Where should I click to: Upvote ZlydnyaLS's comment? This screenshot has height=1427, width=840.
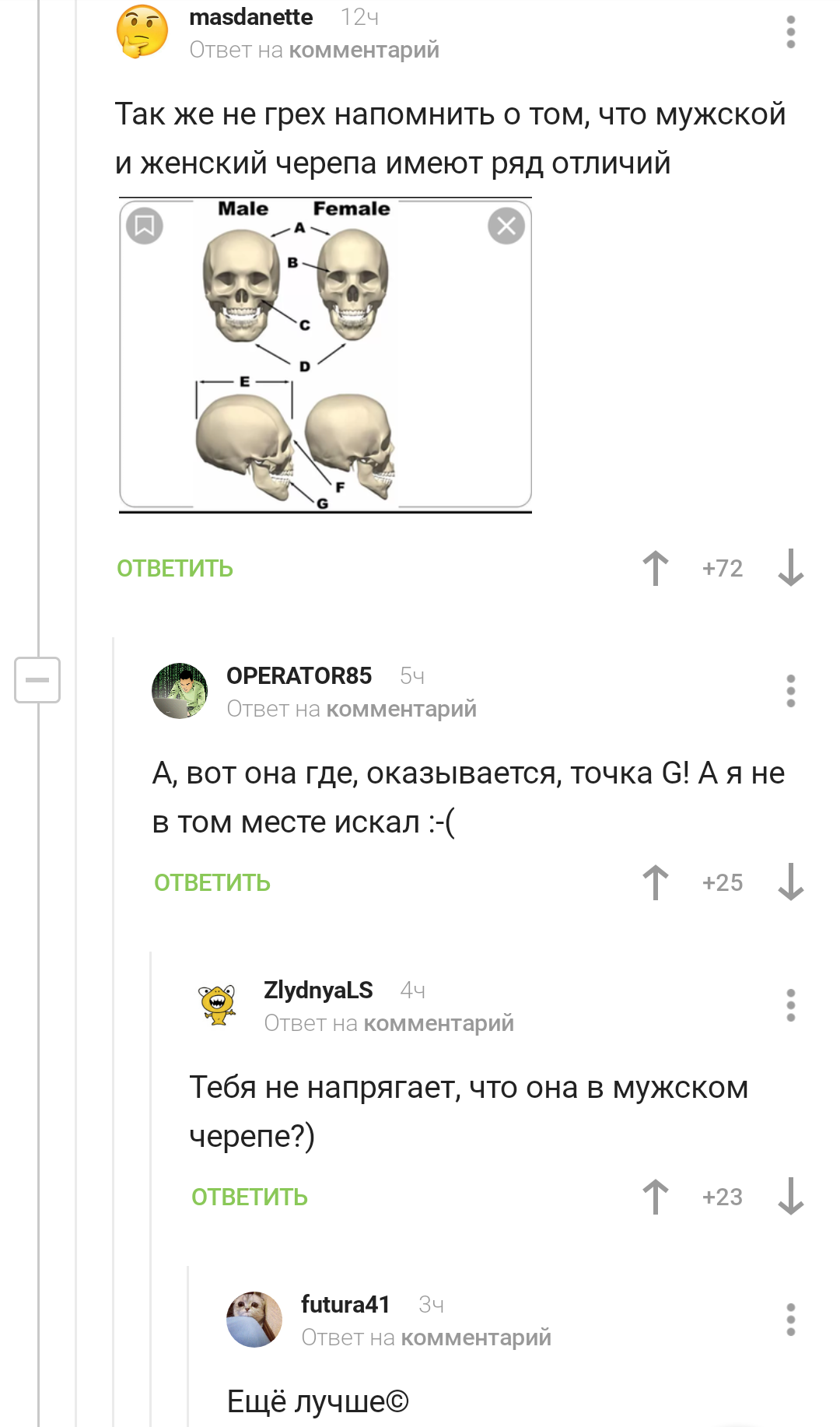656,1197
